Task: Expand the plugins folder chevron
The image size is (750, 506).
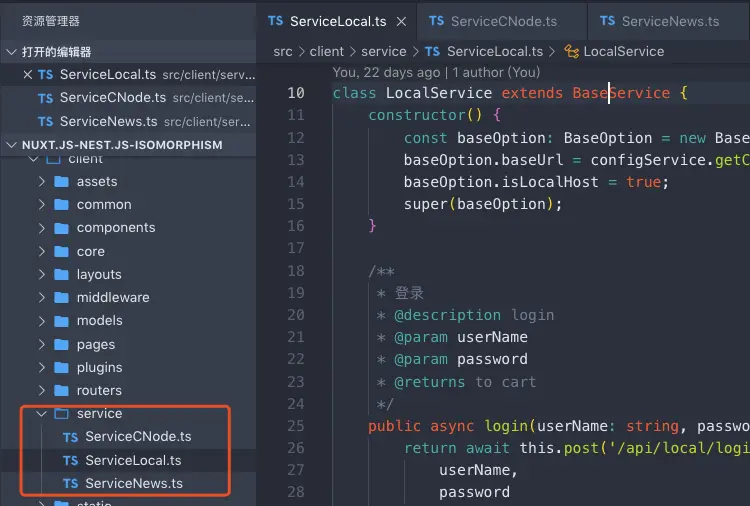Action: coord(42,367)
